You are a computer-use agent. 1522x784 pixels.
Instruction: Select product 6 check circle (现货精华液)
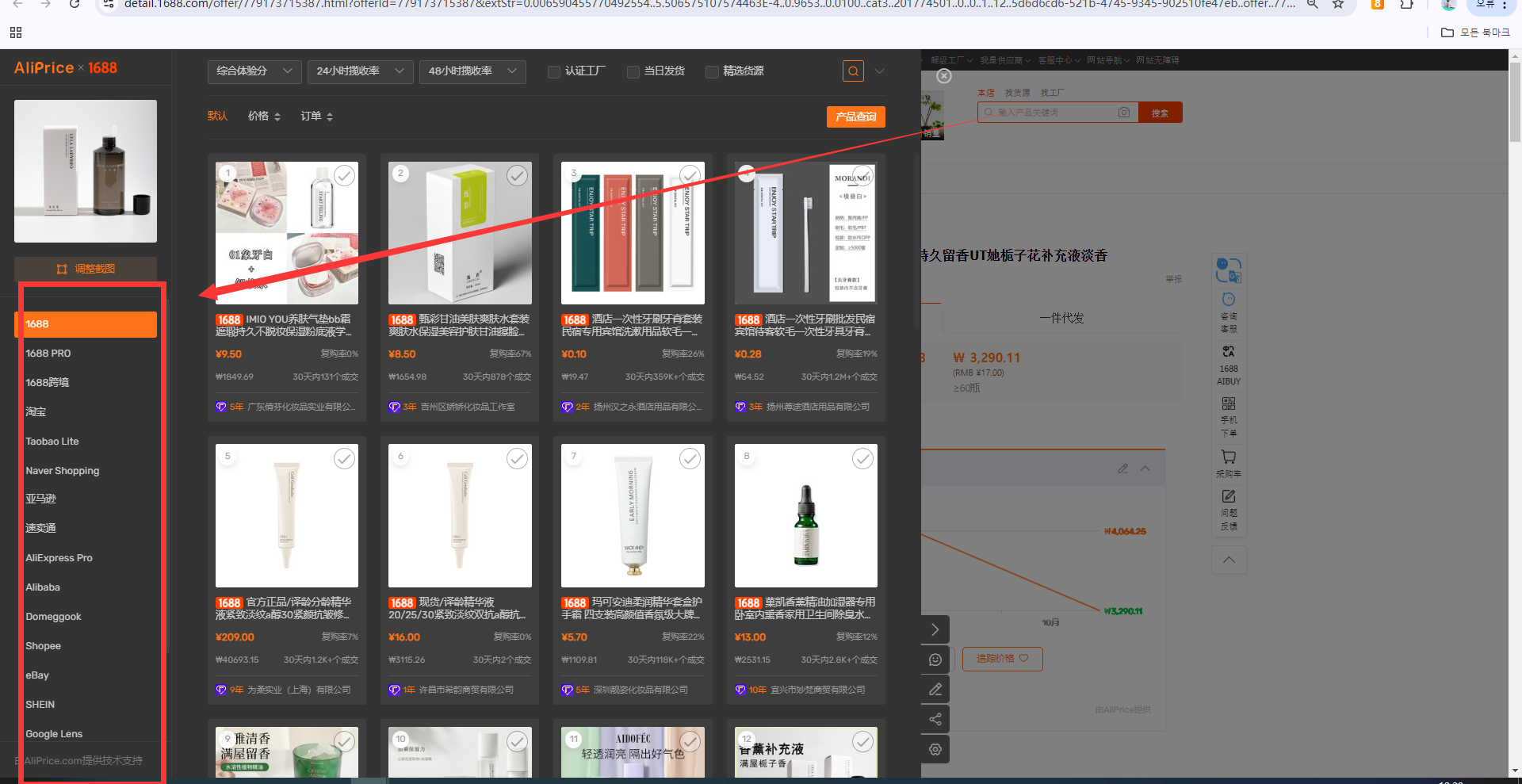click(x=517, y=458)
